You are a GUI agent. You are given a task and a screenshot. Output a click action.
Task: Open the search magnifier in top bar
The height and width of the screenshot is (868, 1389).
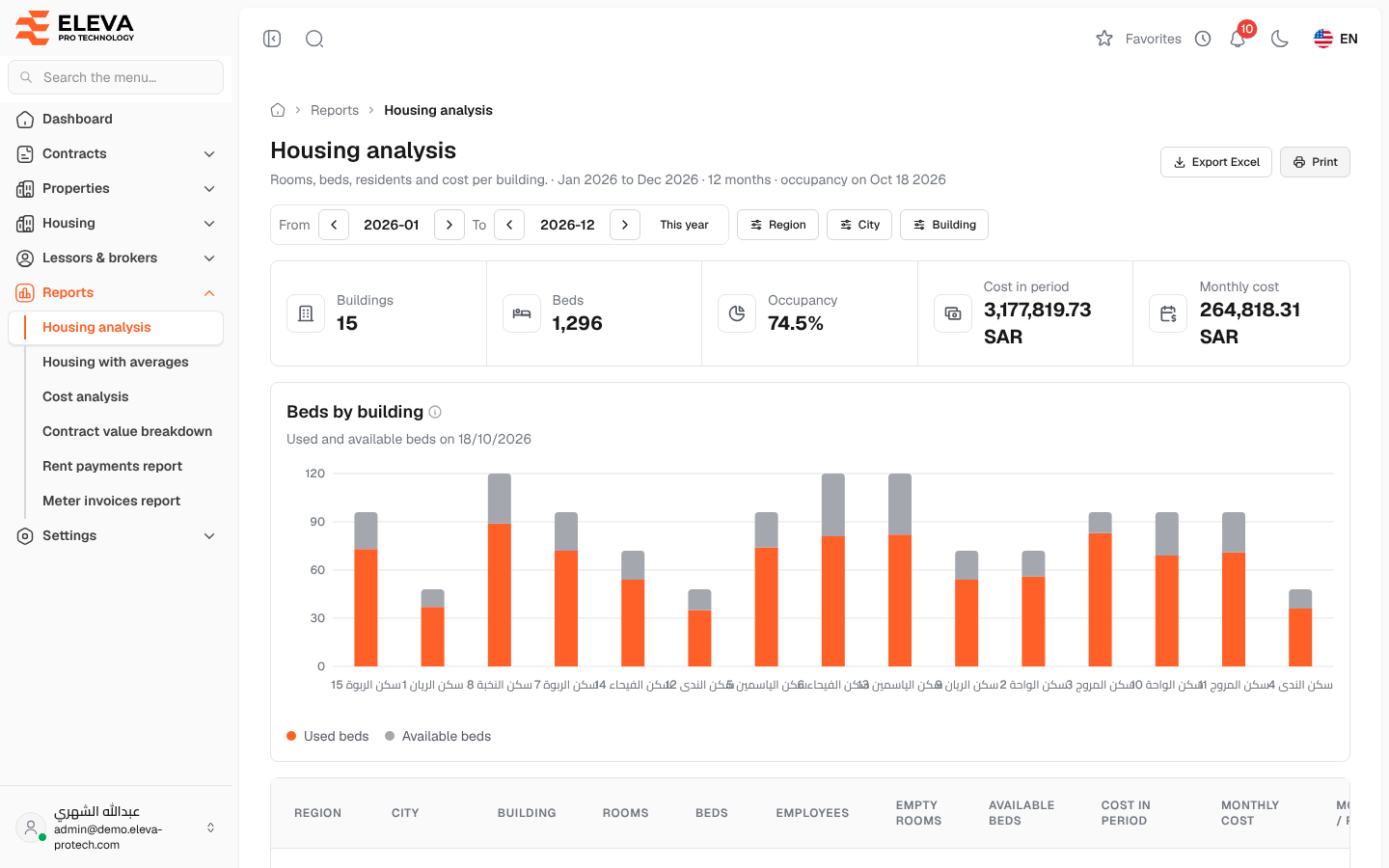point(314,39)
